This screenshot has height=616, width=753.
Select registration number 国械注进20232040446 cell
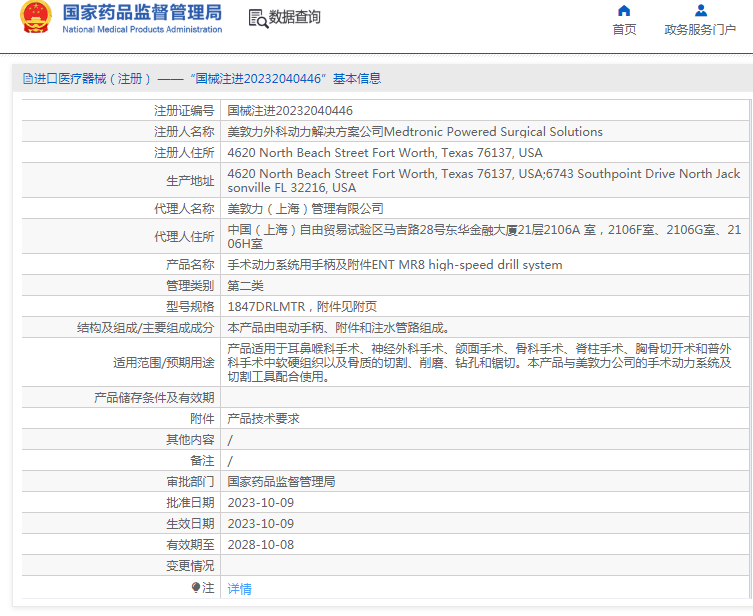click(290, 111)
